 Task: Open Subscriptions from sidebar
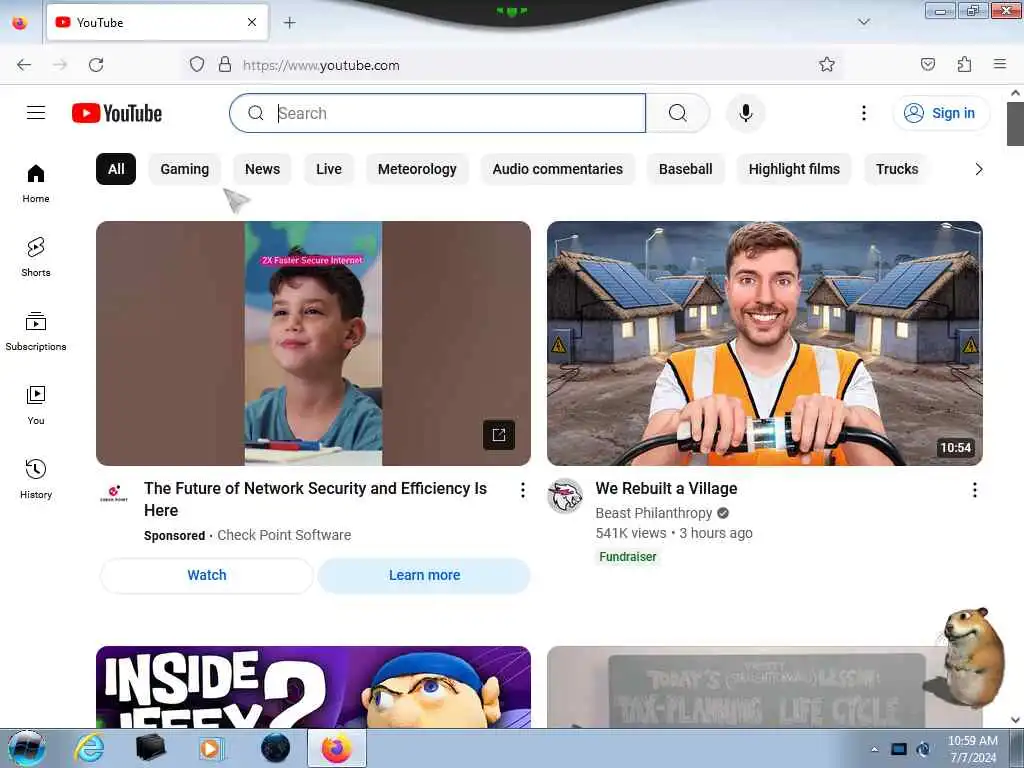coord(36,331)
